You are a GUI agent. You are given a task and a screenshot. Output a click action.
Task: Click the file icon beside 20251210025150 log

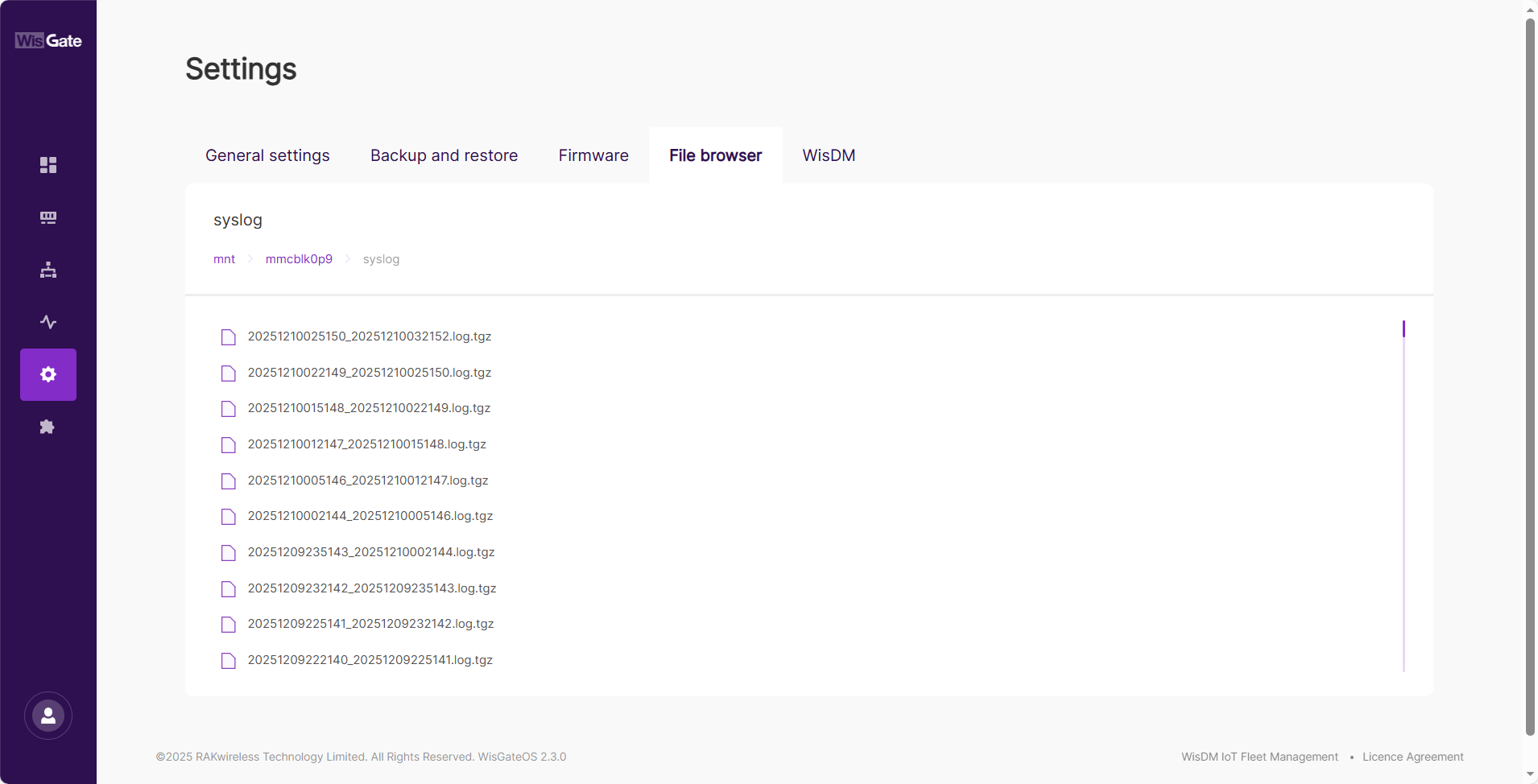click(228, 336)
